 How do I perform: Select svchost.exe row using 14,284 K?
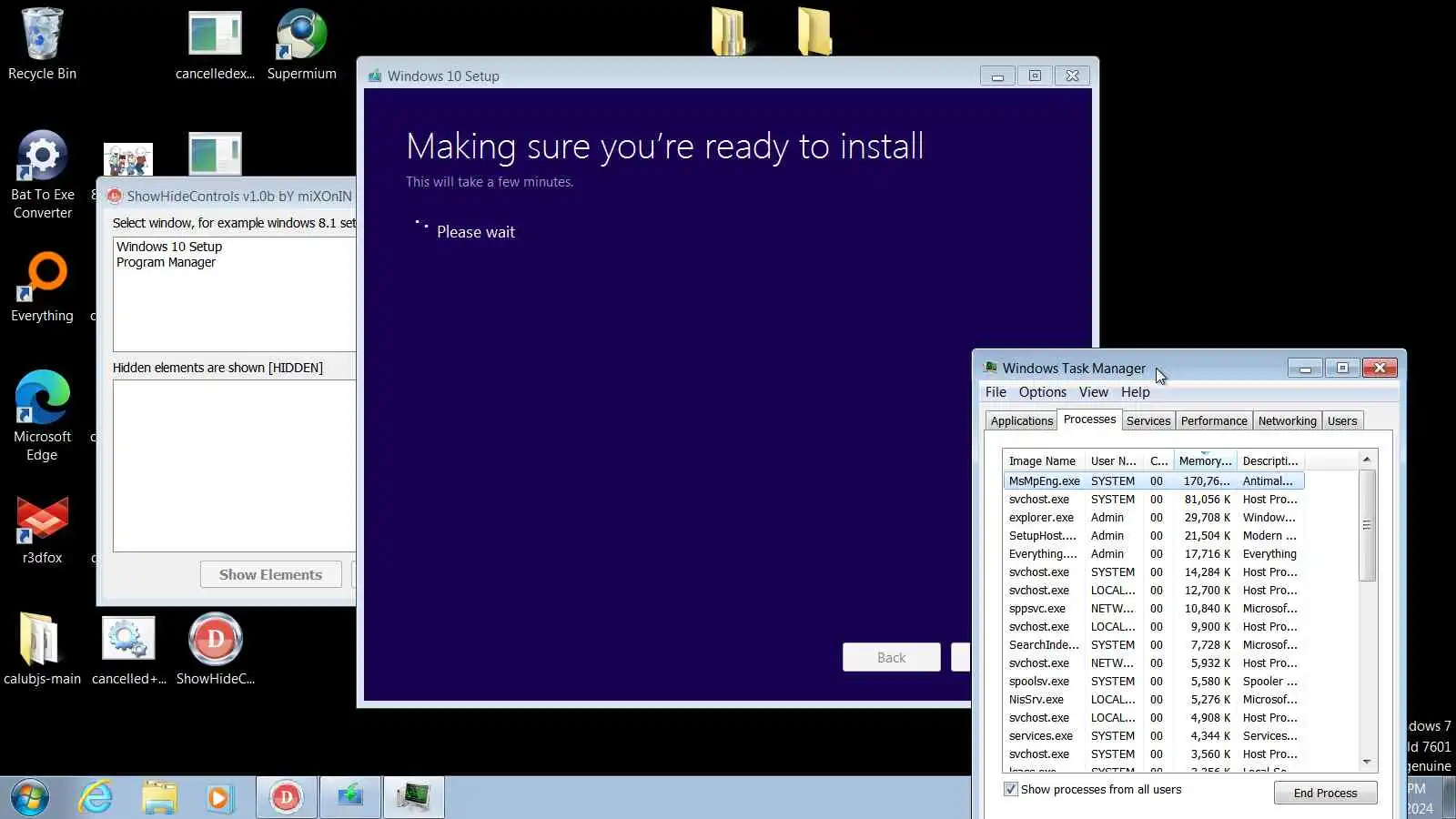tap(1153, 571)
